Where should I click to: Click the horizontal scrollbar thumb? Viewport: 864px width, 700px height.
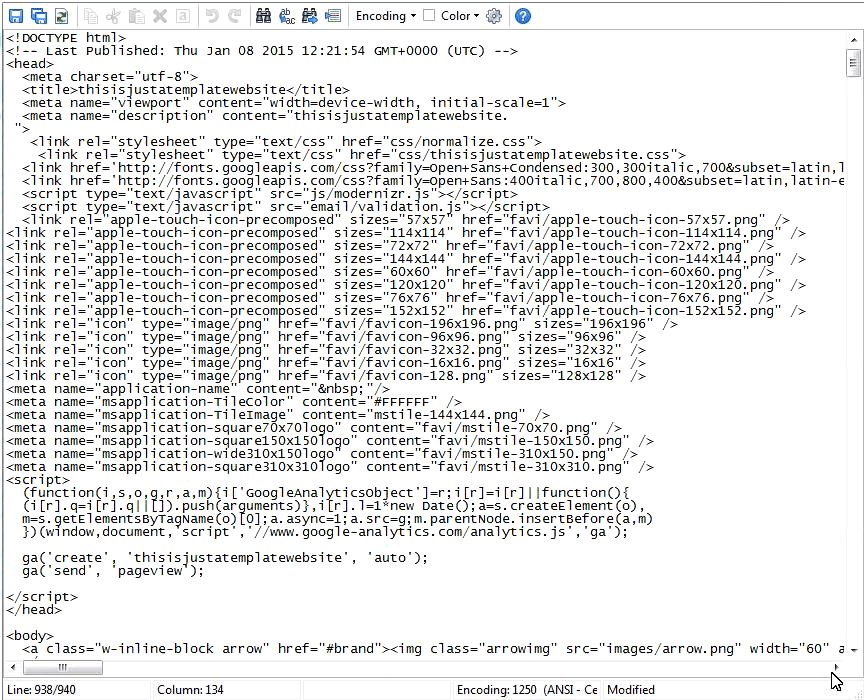(x=63, y=667)
